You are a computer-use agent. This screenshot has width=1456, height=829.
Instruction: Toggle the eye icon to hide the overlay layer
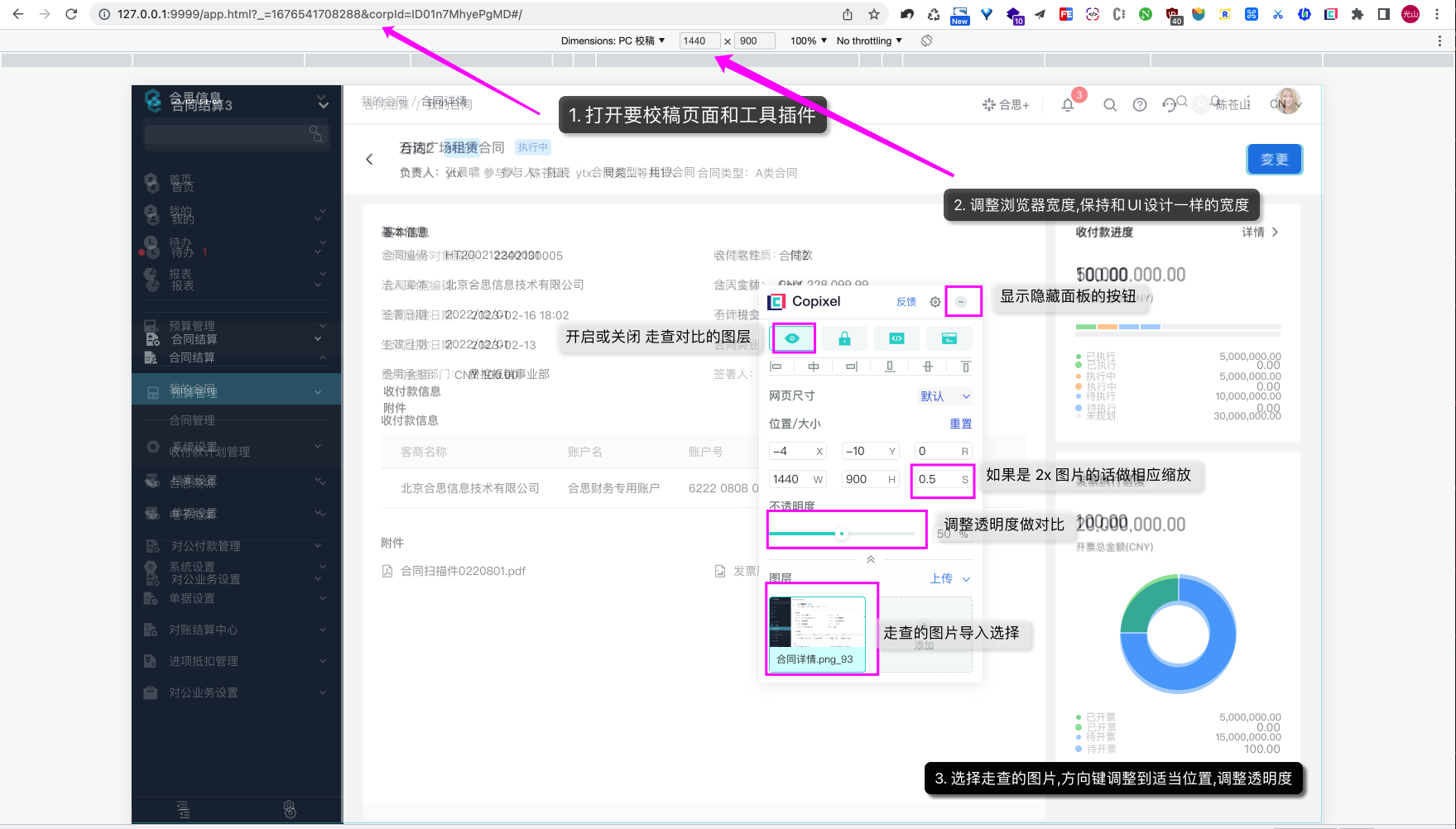click(793, 338)
